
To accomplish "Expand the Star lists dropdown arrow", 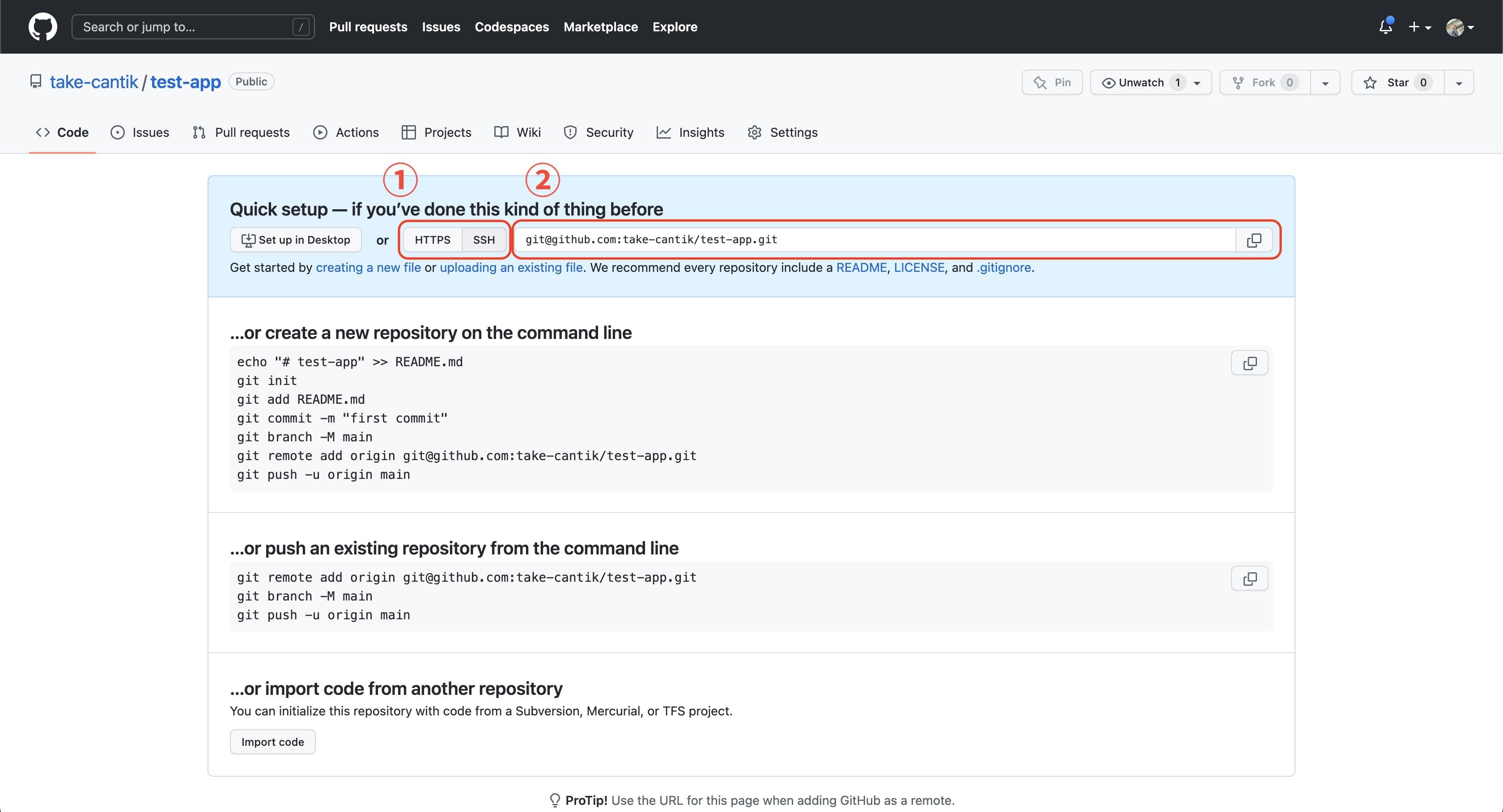I will [1459, 83].
